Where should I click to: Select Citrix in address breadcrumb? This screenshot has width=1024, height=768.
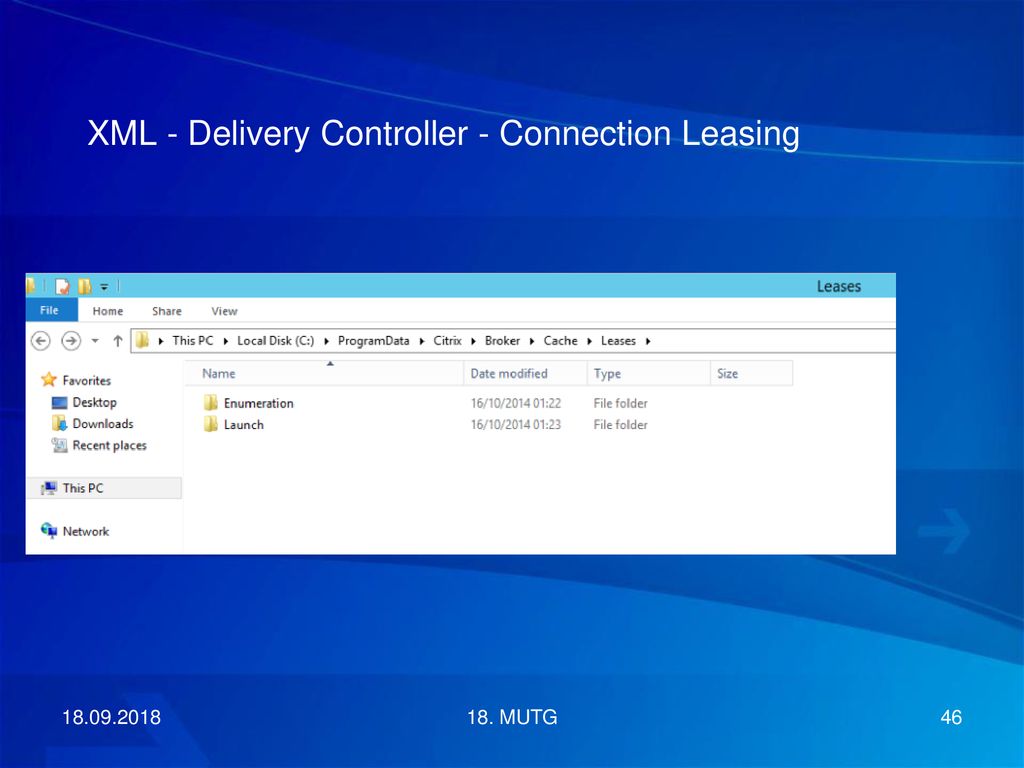point(447,341)
